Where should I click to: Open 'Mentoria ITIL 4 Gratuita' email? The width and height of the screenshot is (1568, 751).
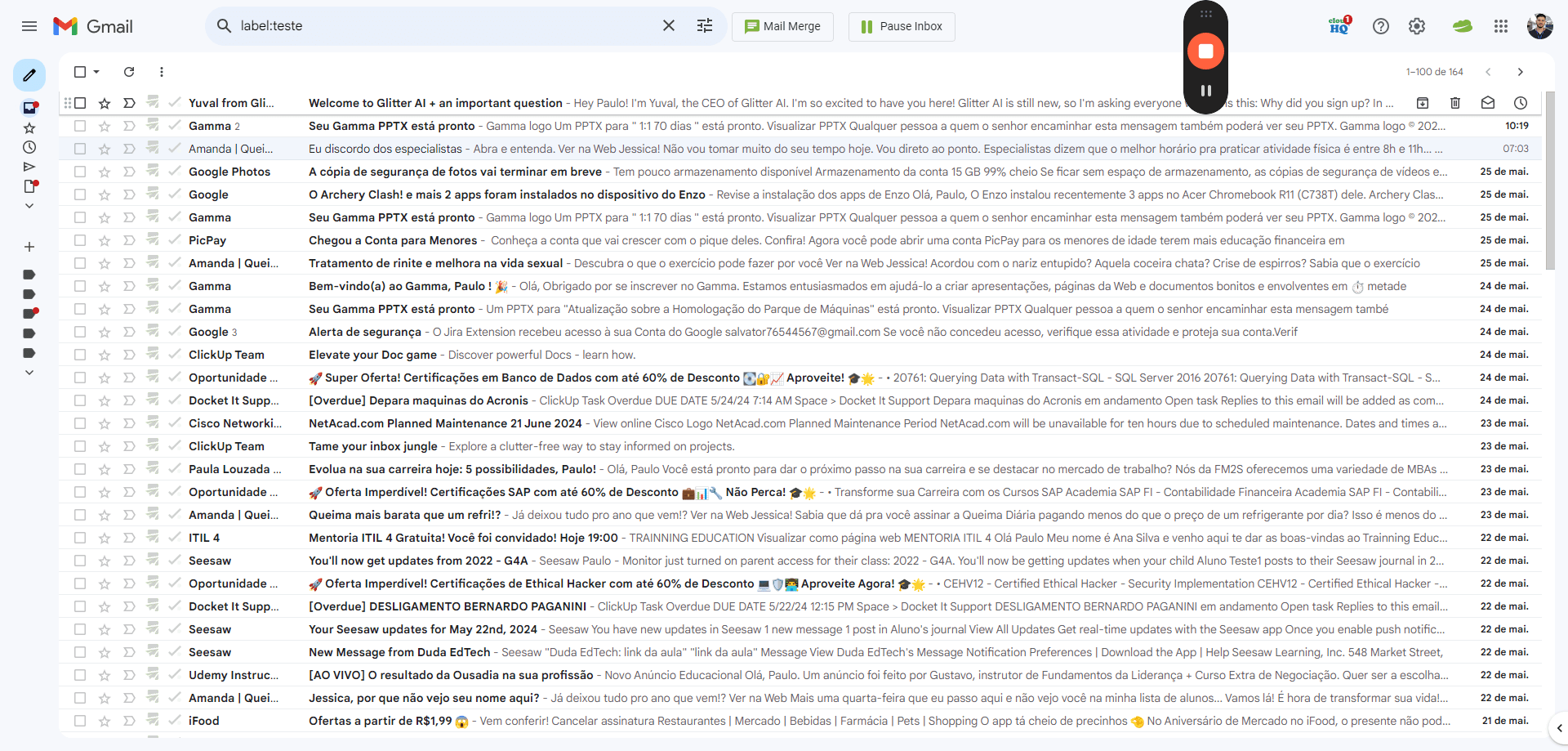click(800, 538)
